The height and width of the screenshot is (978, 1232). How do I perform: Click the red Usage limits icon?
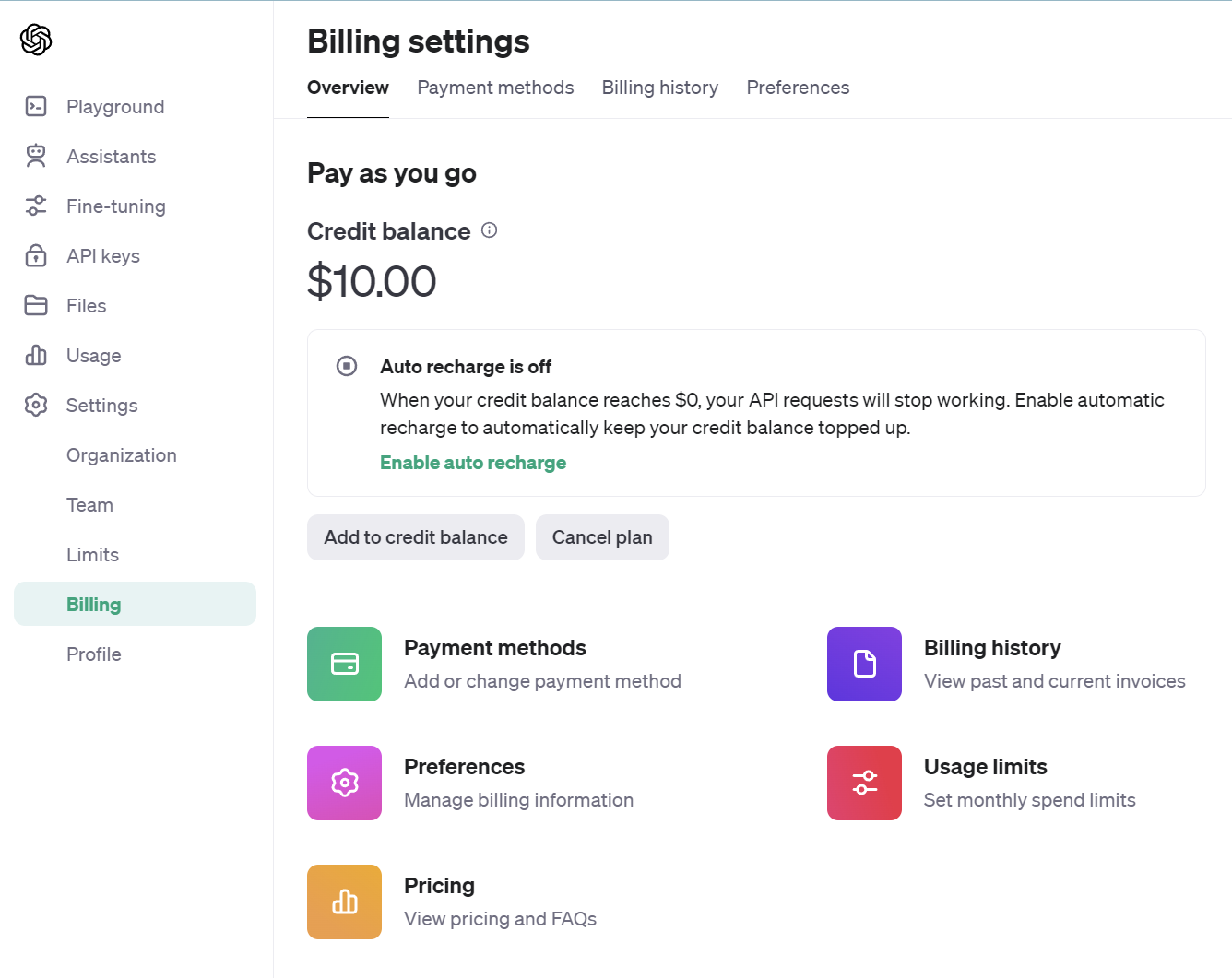tap(864, 783)
